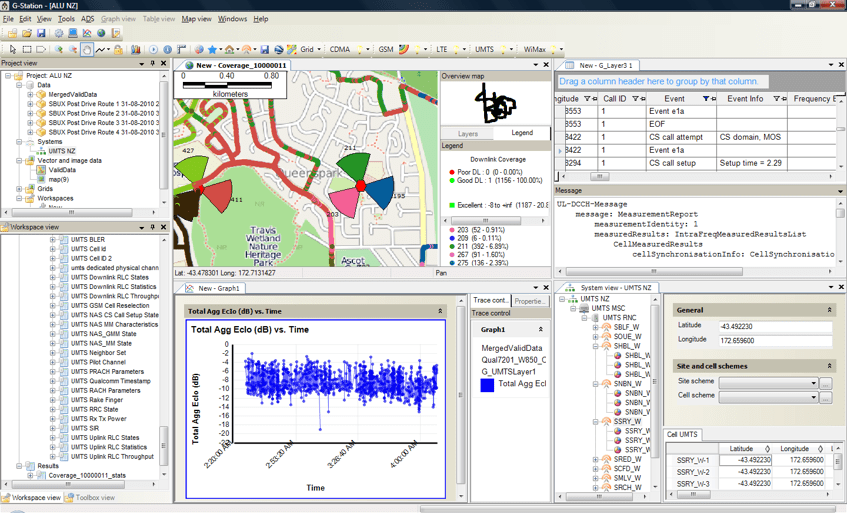Expand the SBLF_W node in System view
Screen dimensions: 847x513
tap(595, 327)
